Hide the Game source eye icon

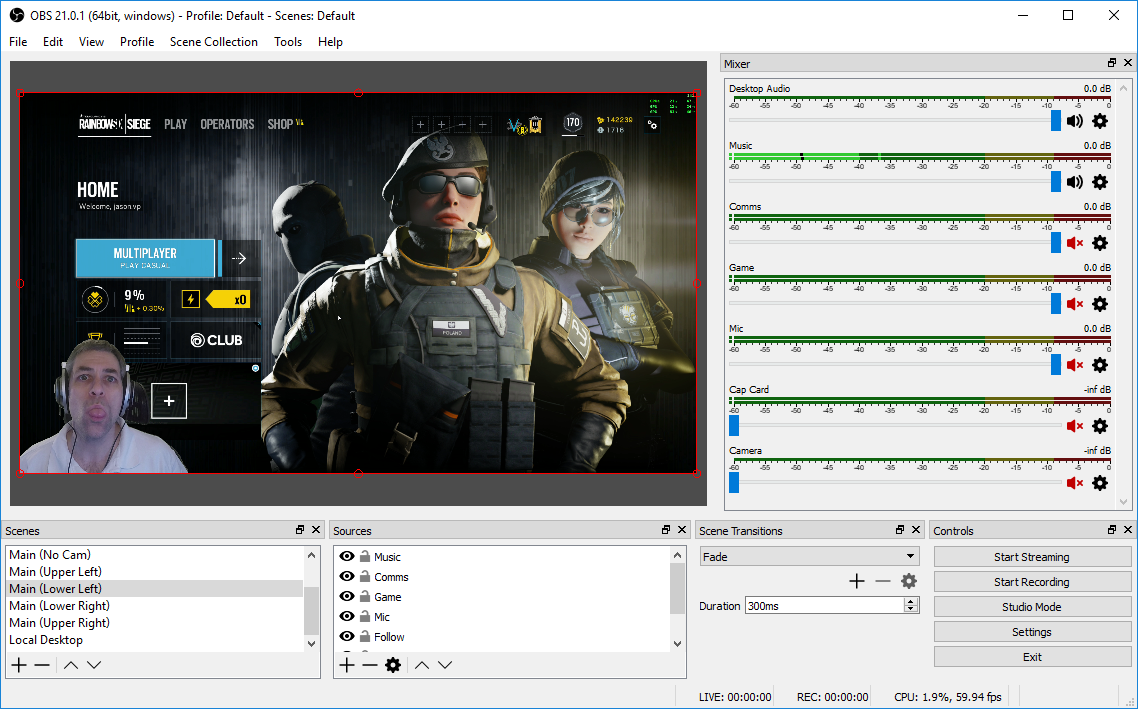[x=347, y=597]
